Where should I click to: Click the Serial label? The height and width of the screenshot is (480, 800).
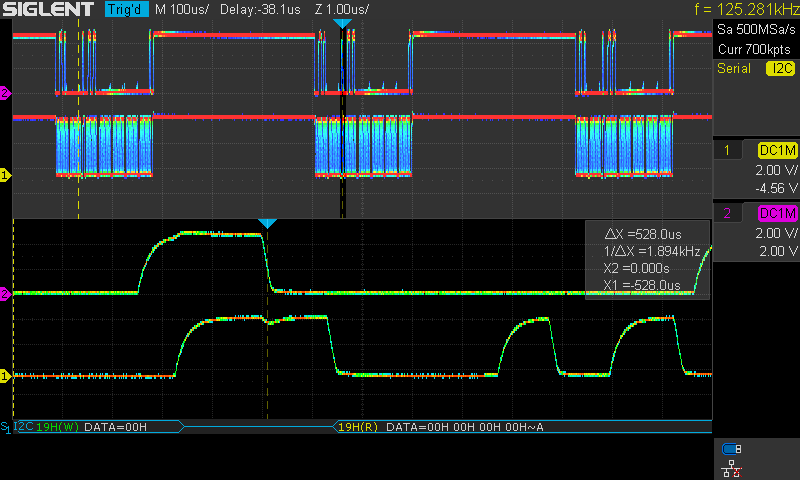click(x=734, y=68)
